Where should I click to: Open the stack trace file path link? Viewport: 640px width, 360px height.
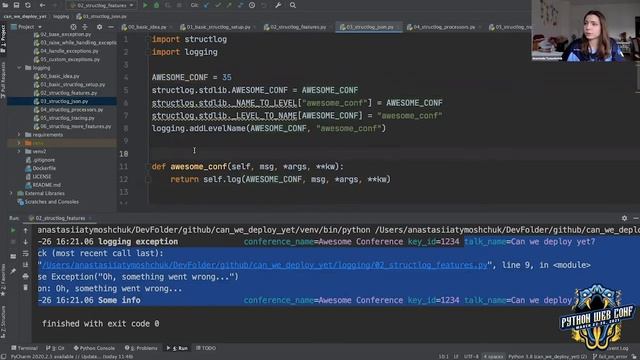pos(265,265)
